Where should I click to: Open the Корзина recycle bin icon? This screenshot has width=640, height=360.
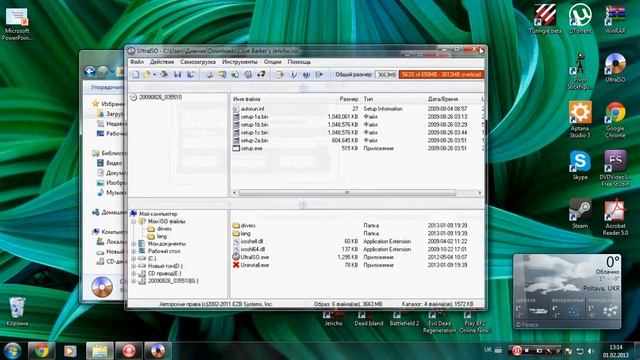[17, 311]
